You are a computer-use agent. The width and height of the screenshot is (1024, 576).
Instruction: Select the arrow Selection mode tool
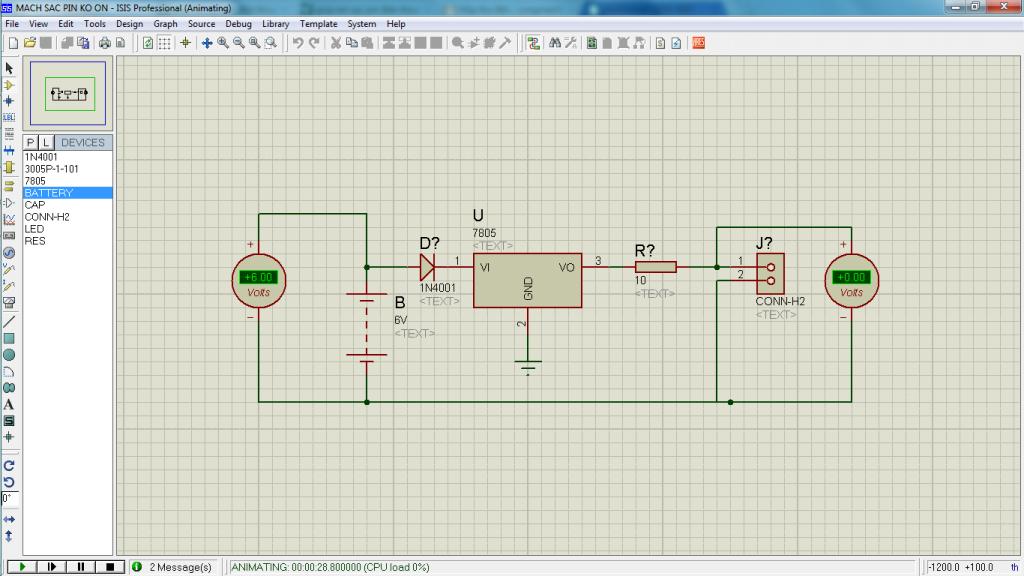click(9, 68)
